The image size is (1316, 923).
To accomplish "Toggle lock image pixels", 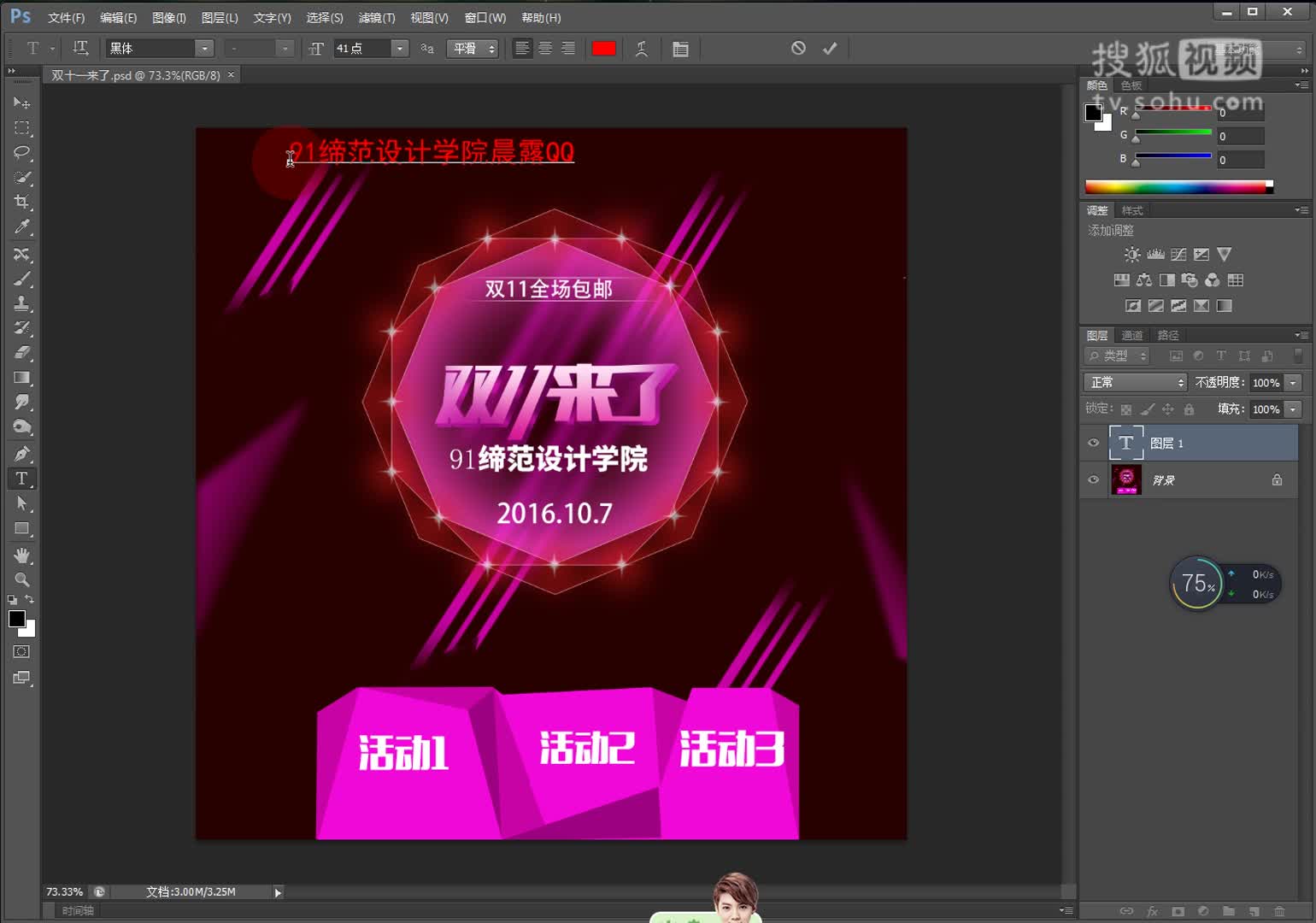I will coord(1147,409).
